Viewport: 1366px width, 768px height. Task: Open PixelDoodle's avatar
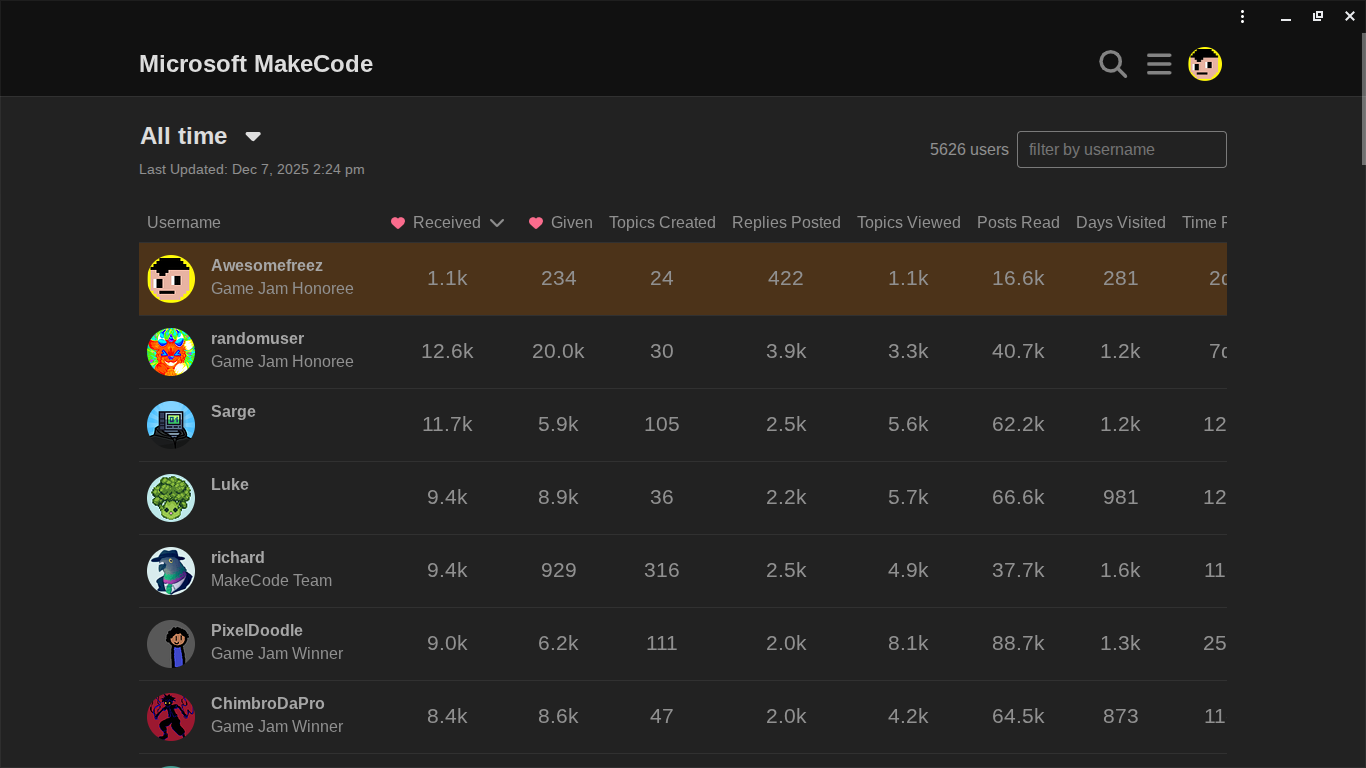(171, 644)
